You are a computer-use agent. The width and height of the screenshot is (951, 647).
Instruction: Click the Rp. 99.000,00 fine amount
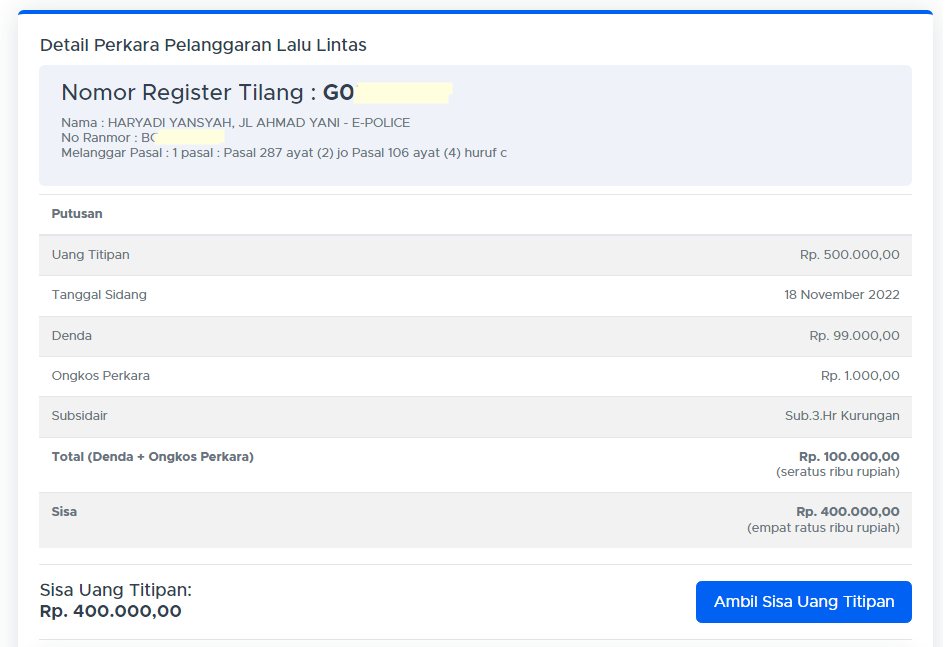[x=854, y=336]
